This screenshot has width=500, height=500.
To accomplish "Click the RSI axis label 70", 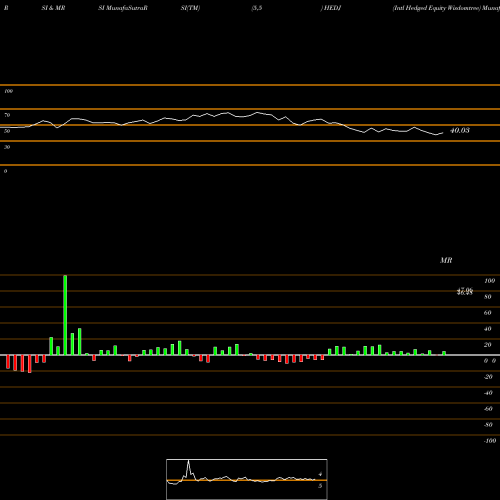I will [x=7, y=115].
